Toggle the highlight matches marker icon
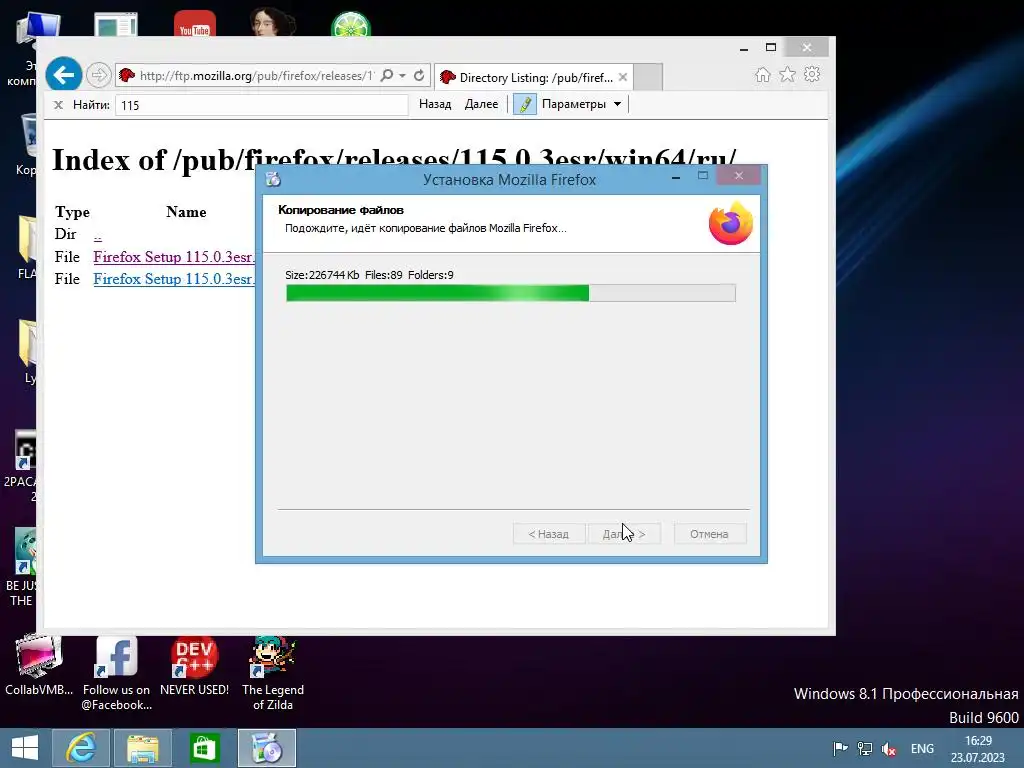 tap(525, 104)
